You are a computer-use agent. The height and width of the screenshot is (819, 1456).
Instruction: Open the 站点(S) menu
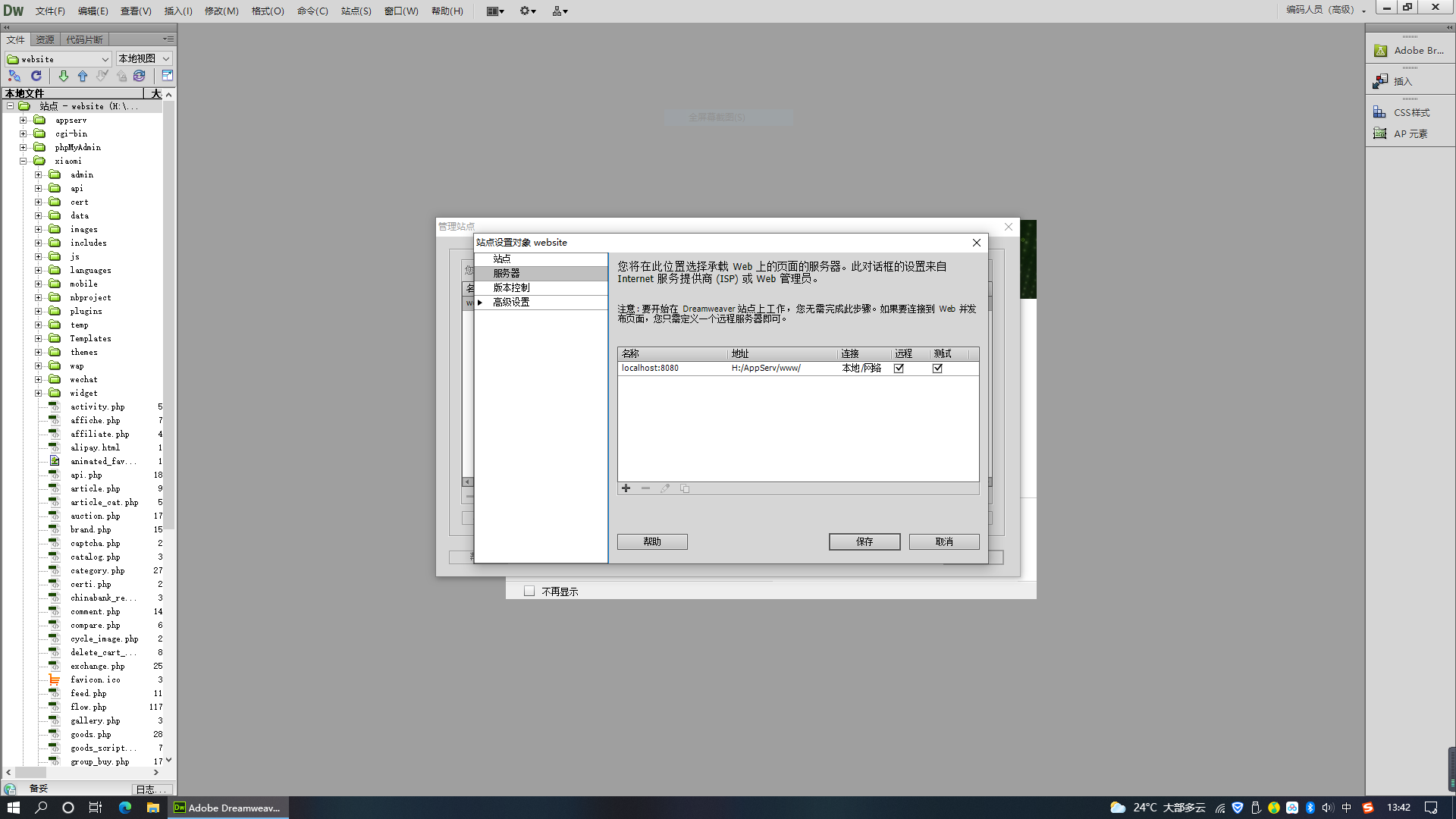tap(356, 11)
